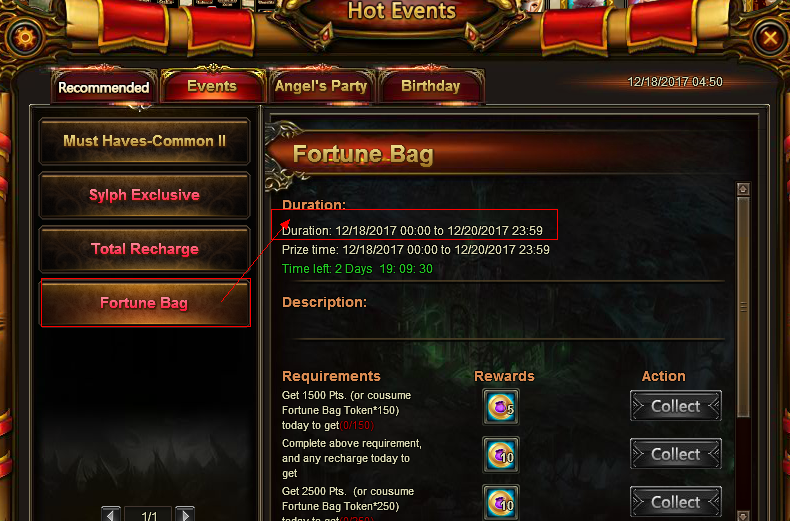Go to previous page arrow
The image size is (790, 521).
click(110, 514)
